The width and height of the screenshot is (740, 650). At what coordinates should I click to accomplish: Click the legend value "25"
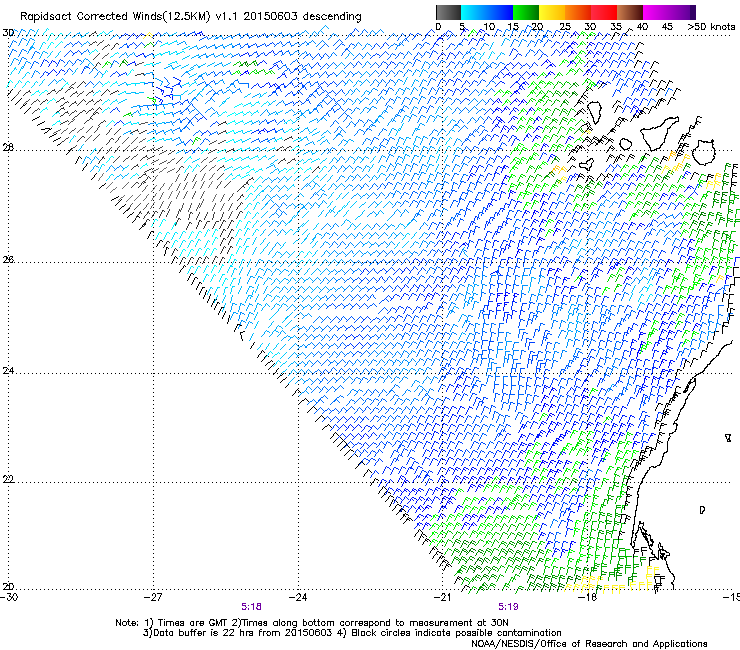point(565,27)
